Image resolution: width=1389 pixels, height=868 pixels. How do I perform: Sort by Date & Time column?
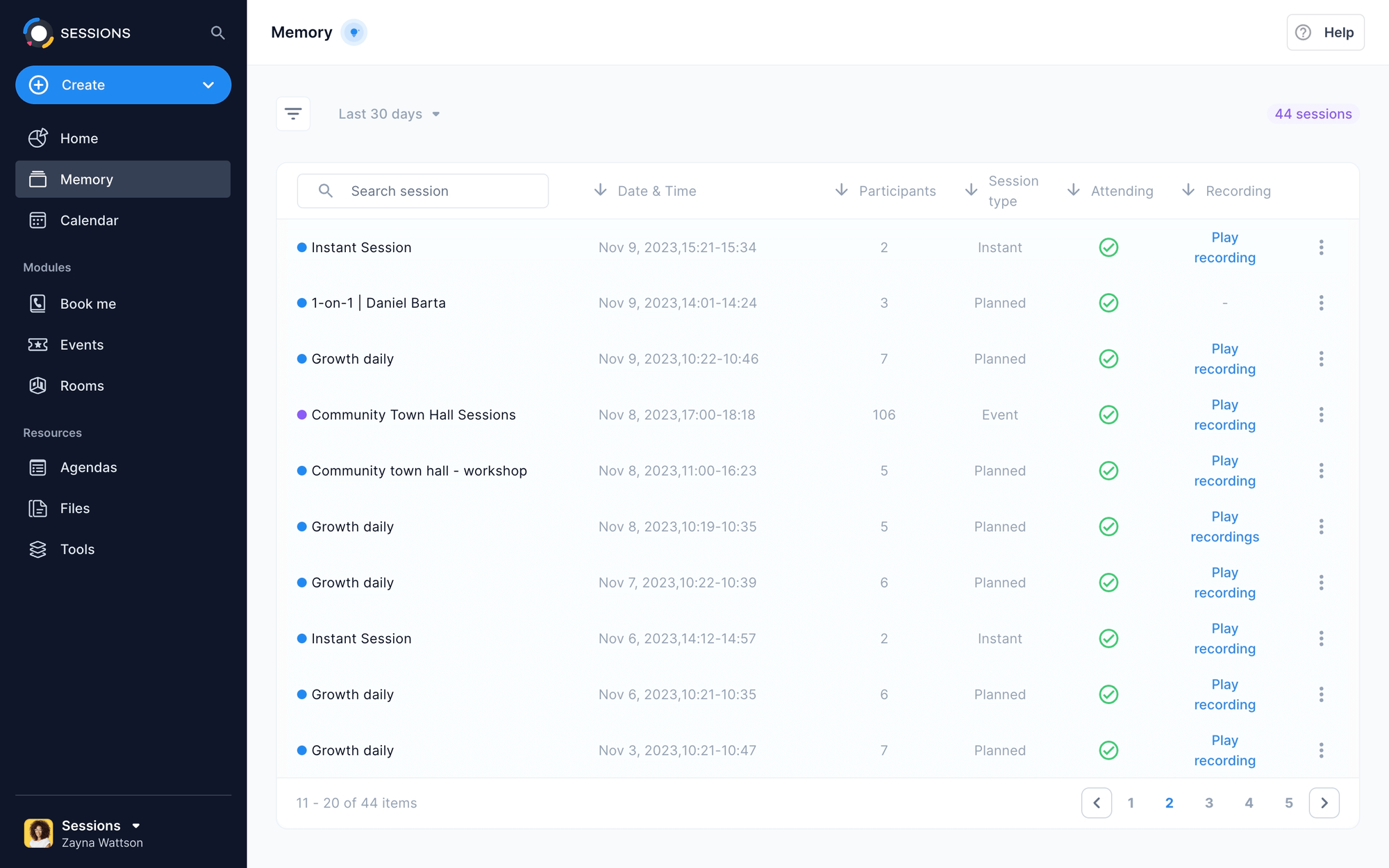pos(645,191)
